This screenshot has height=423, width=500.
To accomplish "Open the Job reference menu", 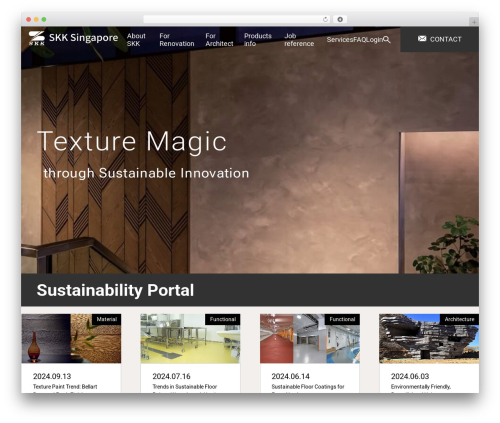I will (x=299, y=40).
